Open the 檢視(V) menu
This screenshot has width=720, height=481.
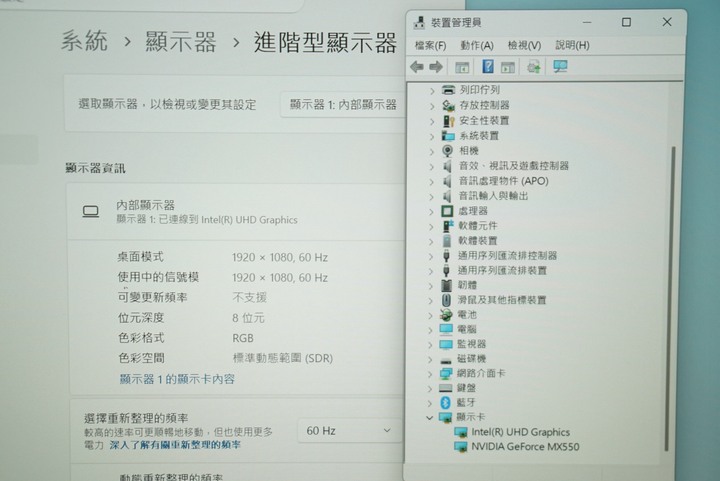524,45
